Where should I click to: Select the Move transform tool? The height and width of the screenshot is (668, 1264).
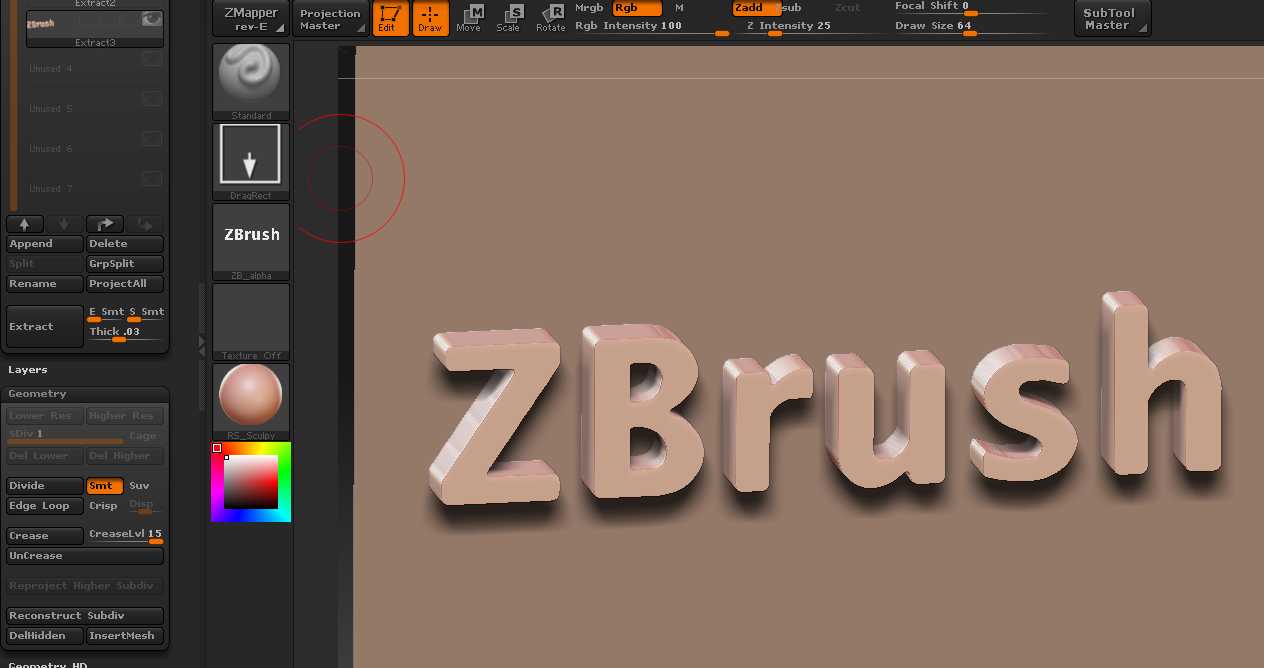[x=468, y=18]
